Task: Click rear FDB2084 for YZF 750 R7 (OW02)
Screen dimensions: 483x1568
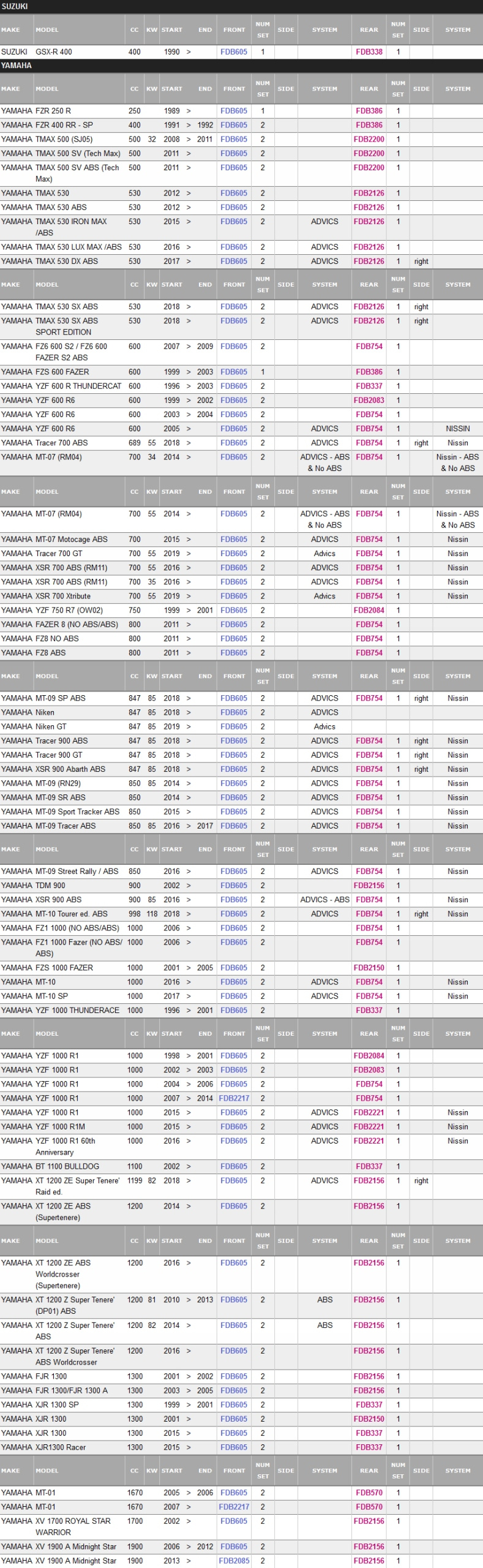Action: coord(369,610)
